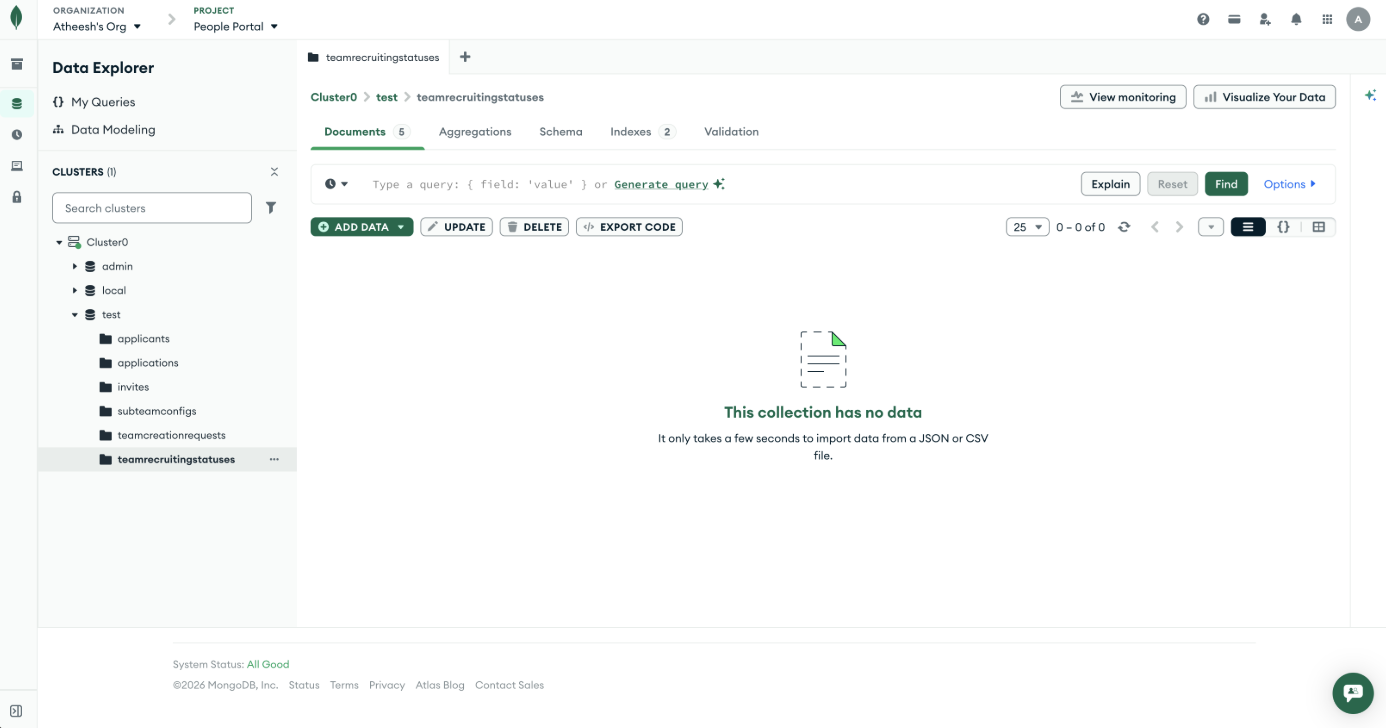Refresh the documents list with the reload icon

click(1124, 226)
